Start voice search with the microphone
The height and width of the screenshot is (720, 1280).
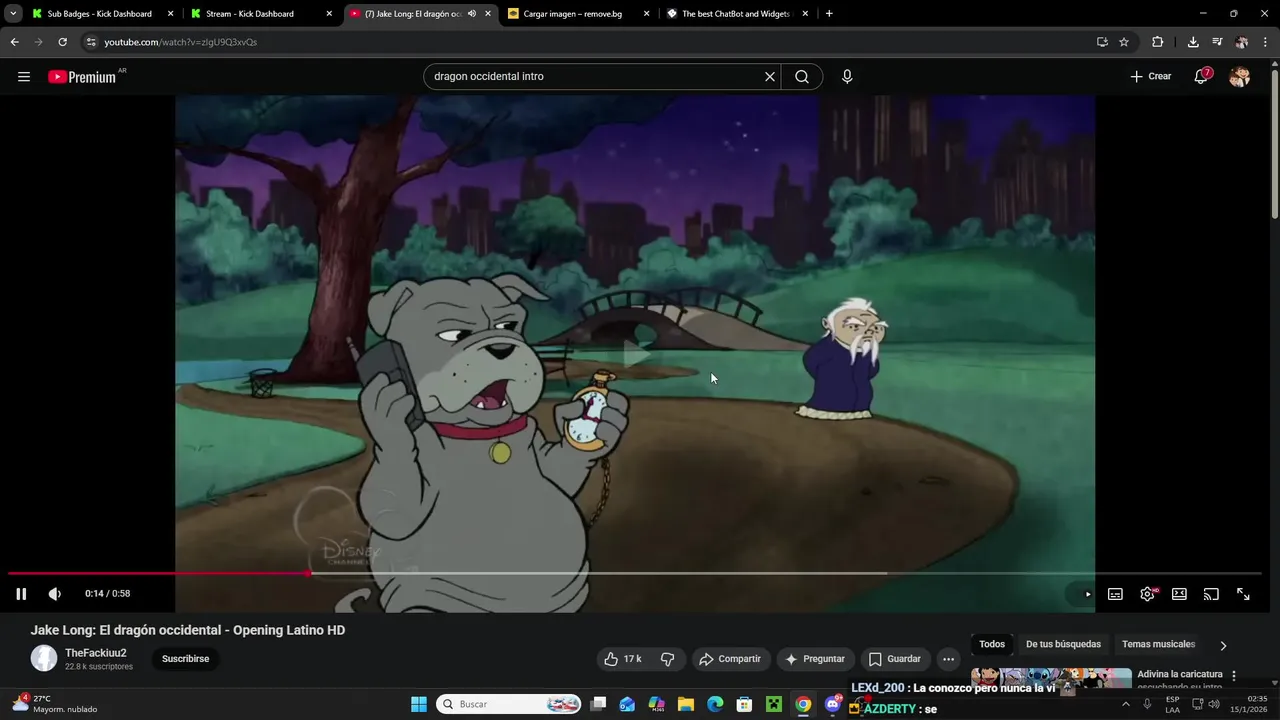point(847,76)
